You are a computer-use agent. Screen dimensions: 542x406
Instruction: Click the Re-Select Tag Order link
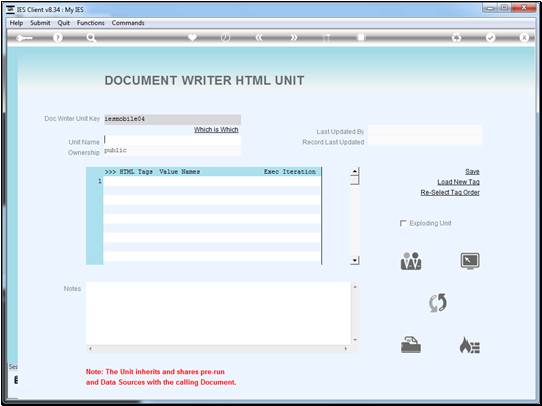(x=450, y=192)
